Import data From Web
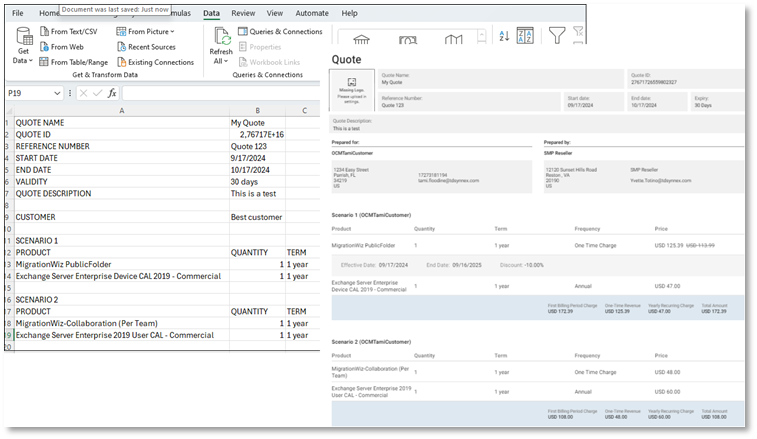This screenshot has width=757, height=439. click(x=62, y=47)
